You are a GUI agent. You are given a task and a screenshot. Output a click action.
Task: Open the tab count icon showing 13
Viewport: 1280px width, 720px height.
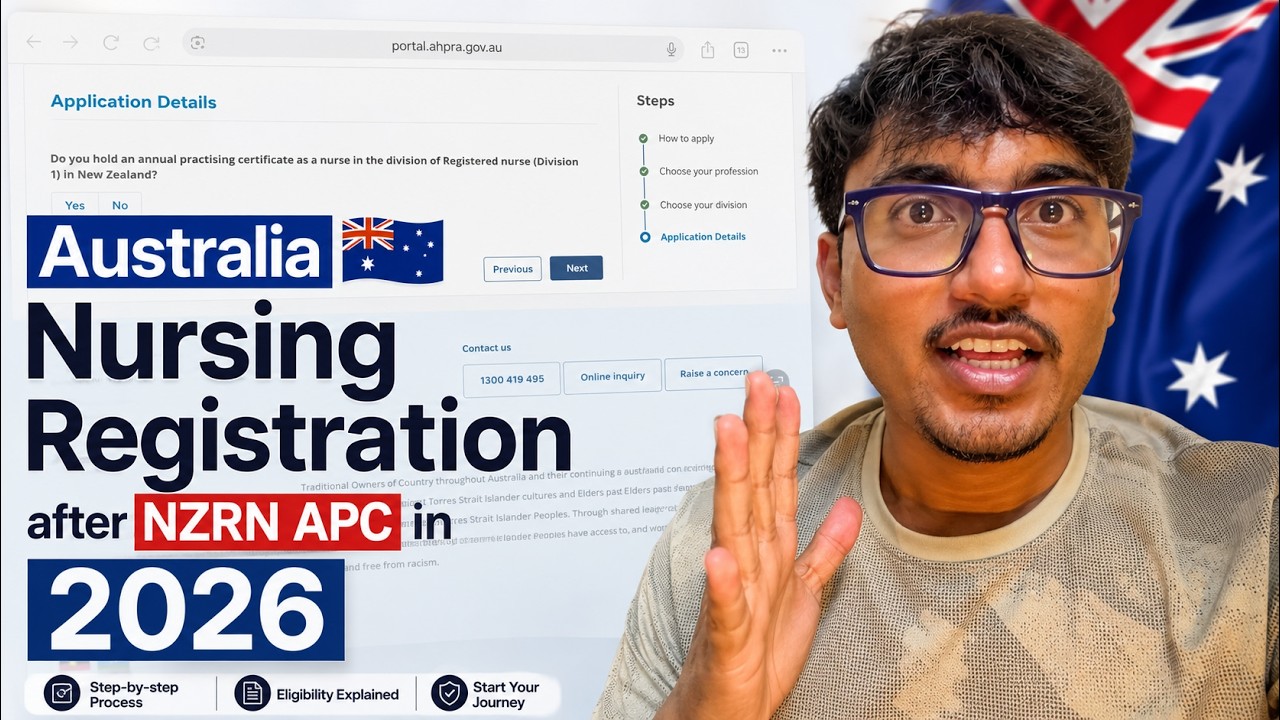[x=741, y=50]
